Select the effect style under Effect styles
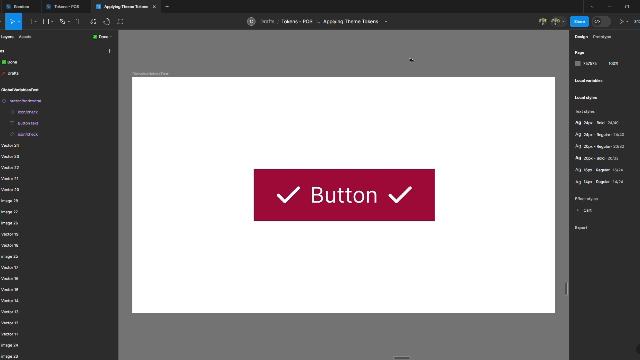This screenshot has width=640, height=360. point(587,211)
